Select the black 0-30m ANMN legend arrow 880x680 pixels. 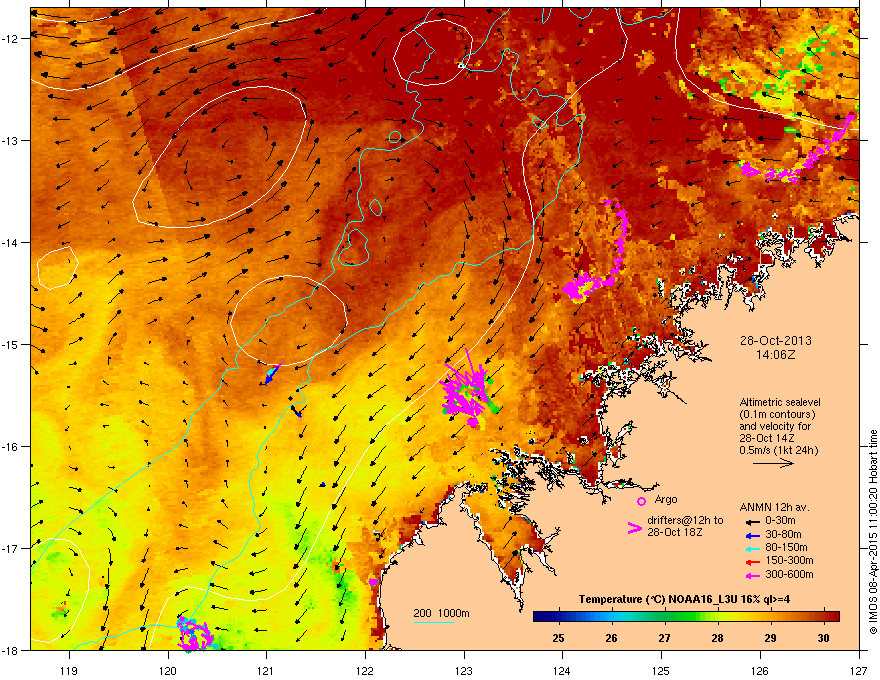point(752,521)
